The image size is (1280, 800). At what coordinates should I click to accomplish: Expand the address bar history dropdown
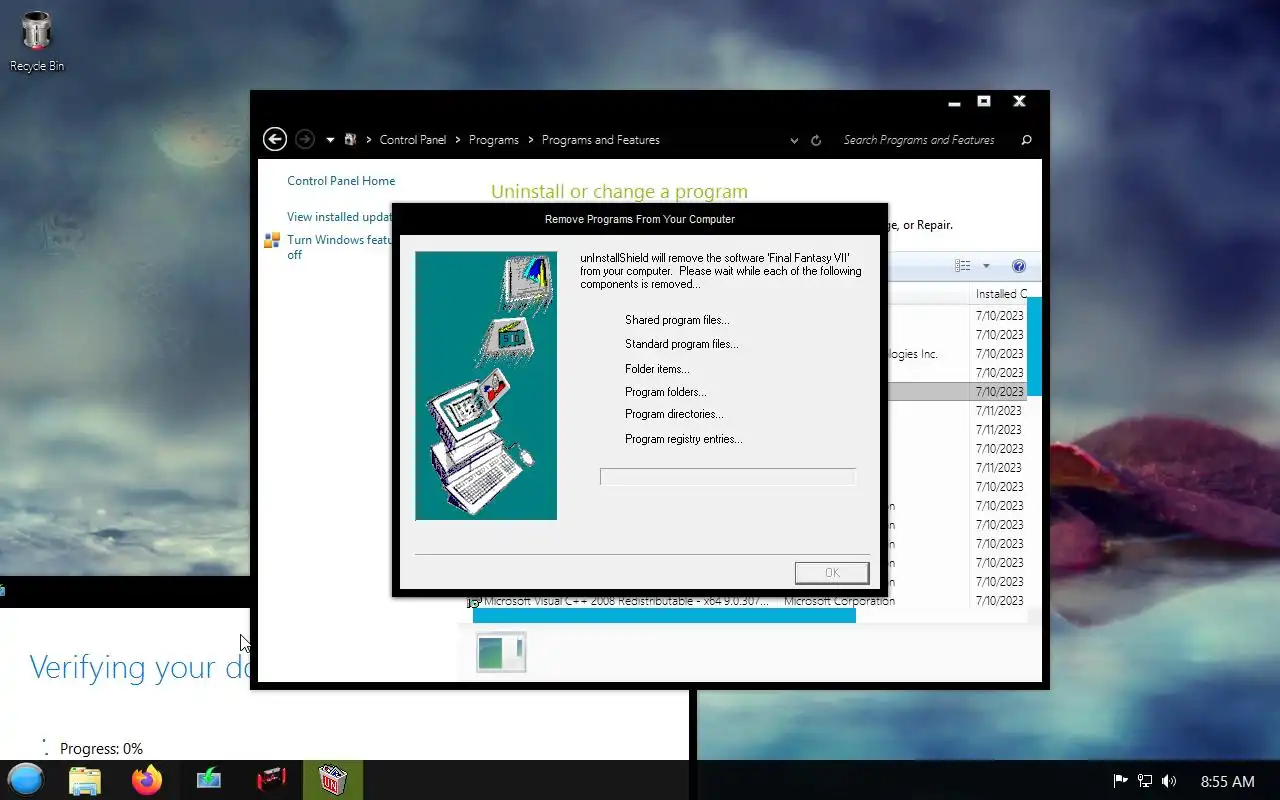pos(794,141)
